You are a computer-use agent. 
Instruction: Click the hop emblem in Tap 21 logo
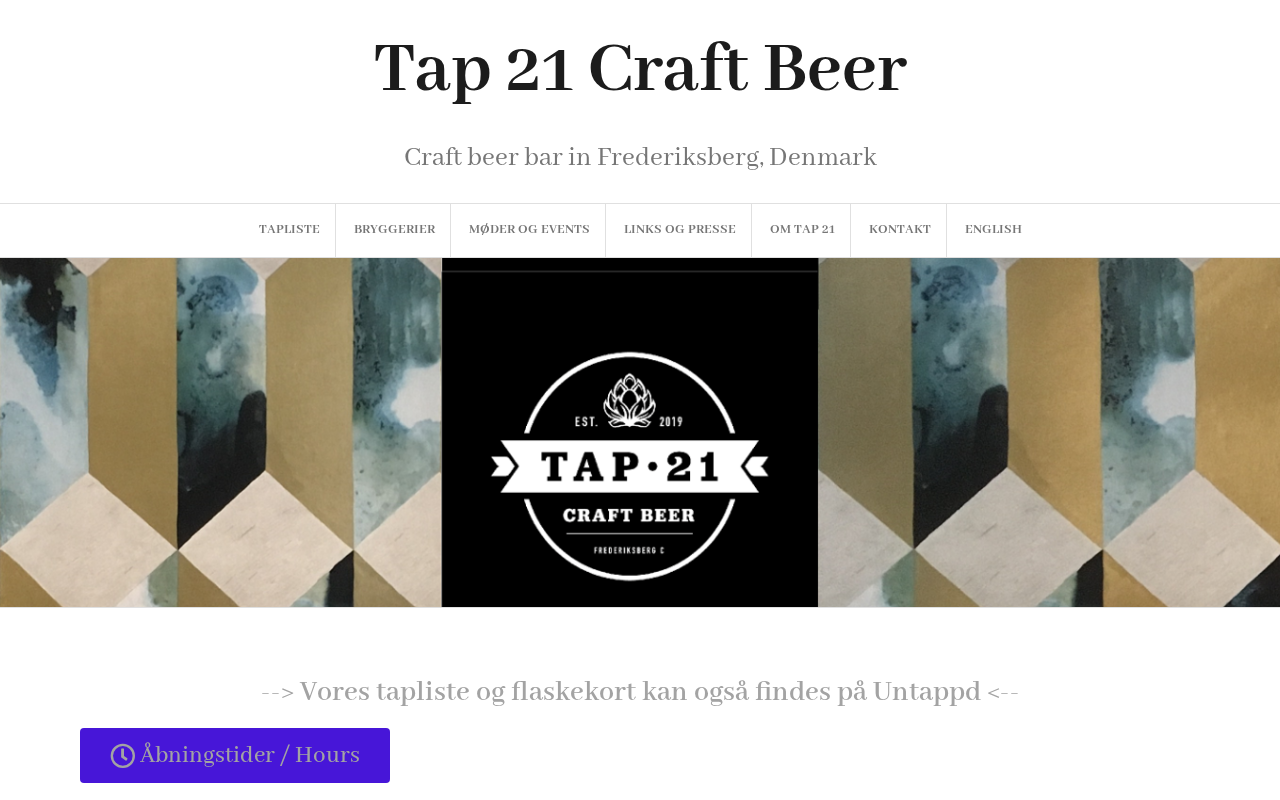630,400
